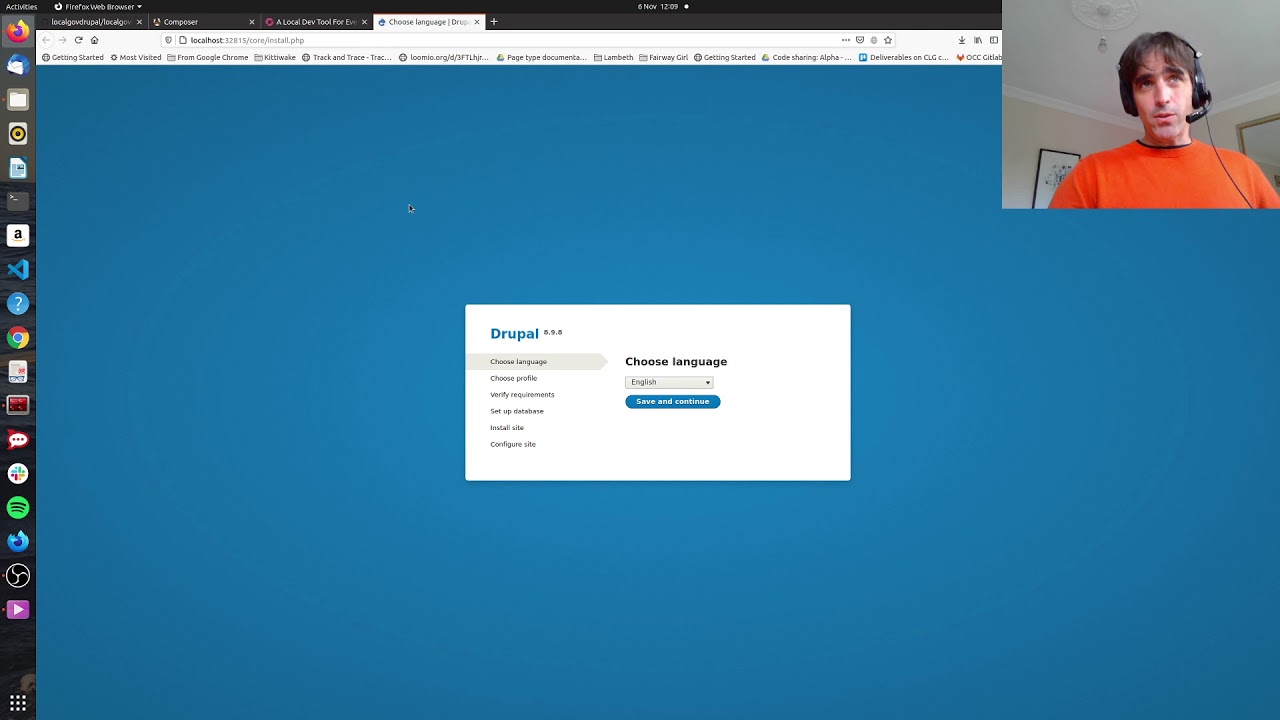Open the Amazon dock icon

(17, 235)
